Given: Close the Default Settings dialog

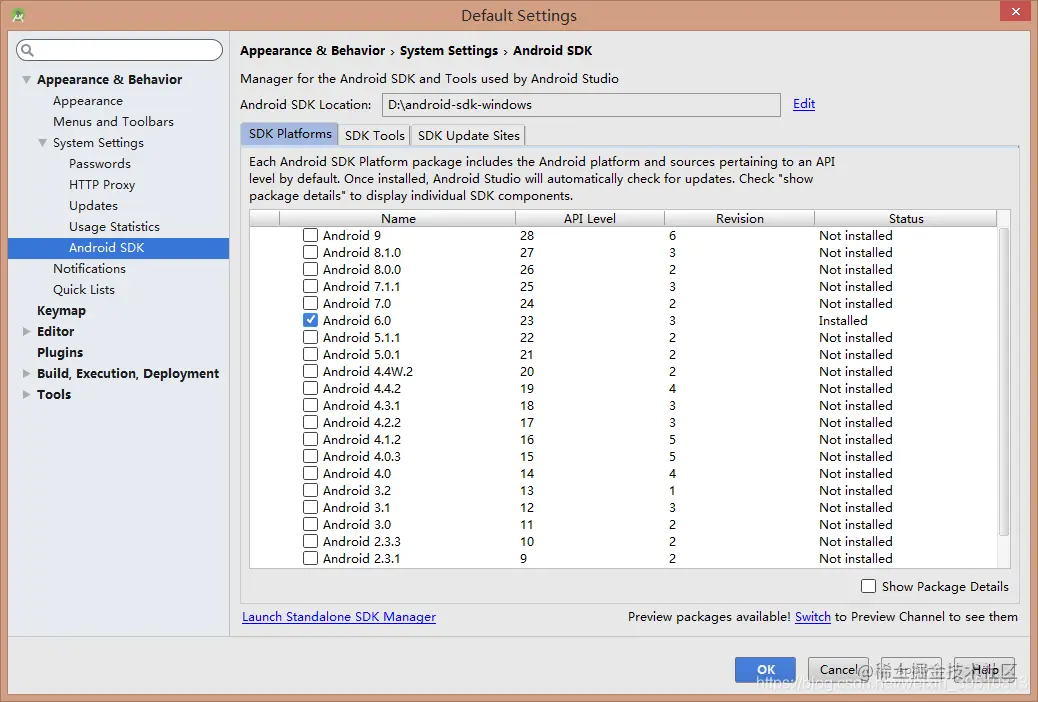Looking at the screenshot, I should [x=1015, y=11].
